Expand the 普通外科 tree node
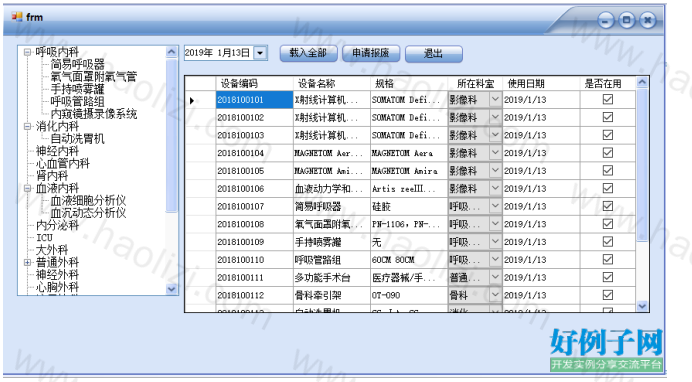 point(27,262)
